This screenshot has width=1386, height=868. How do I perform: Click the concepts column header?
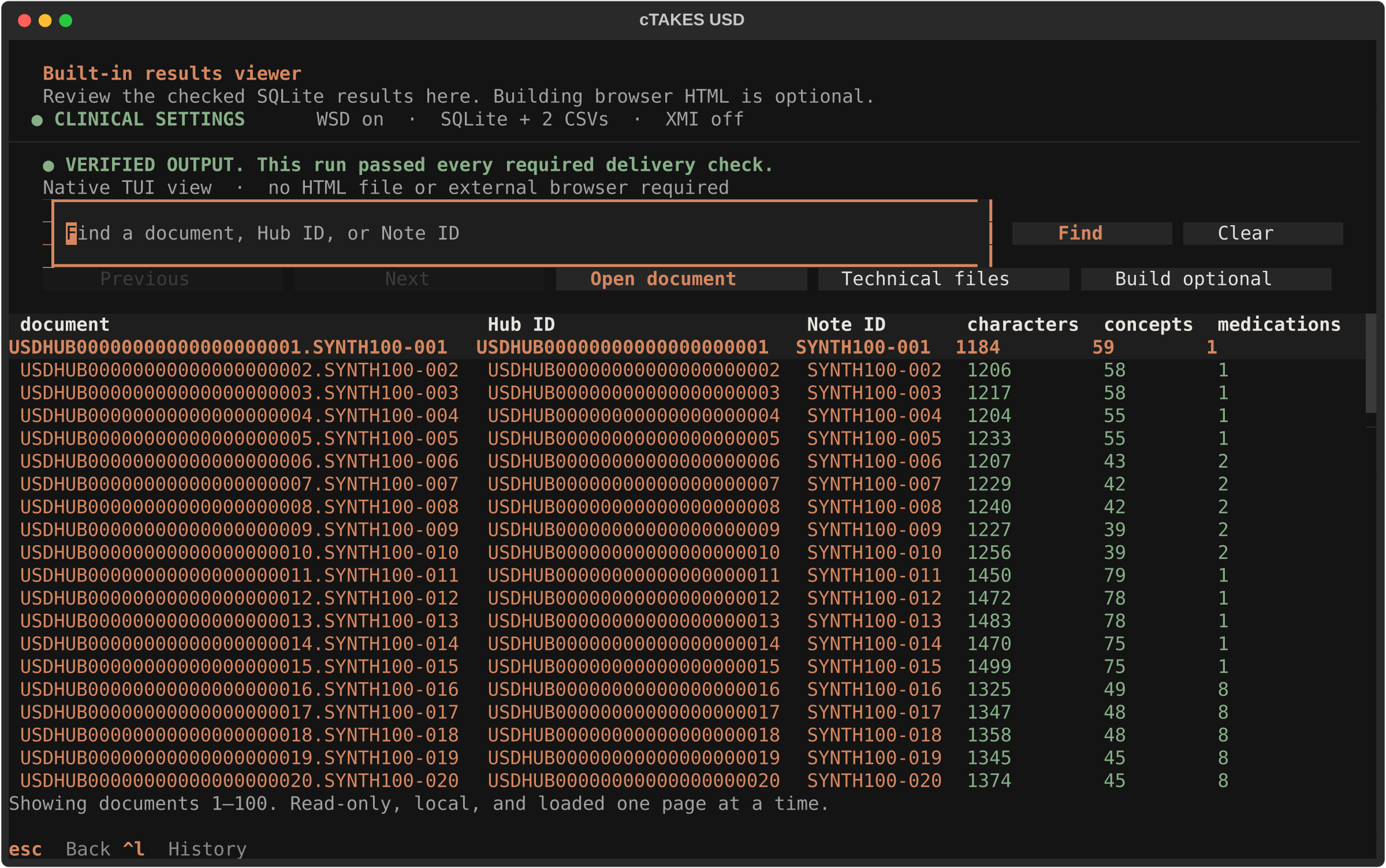click(x=1148, y=325)
